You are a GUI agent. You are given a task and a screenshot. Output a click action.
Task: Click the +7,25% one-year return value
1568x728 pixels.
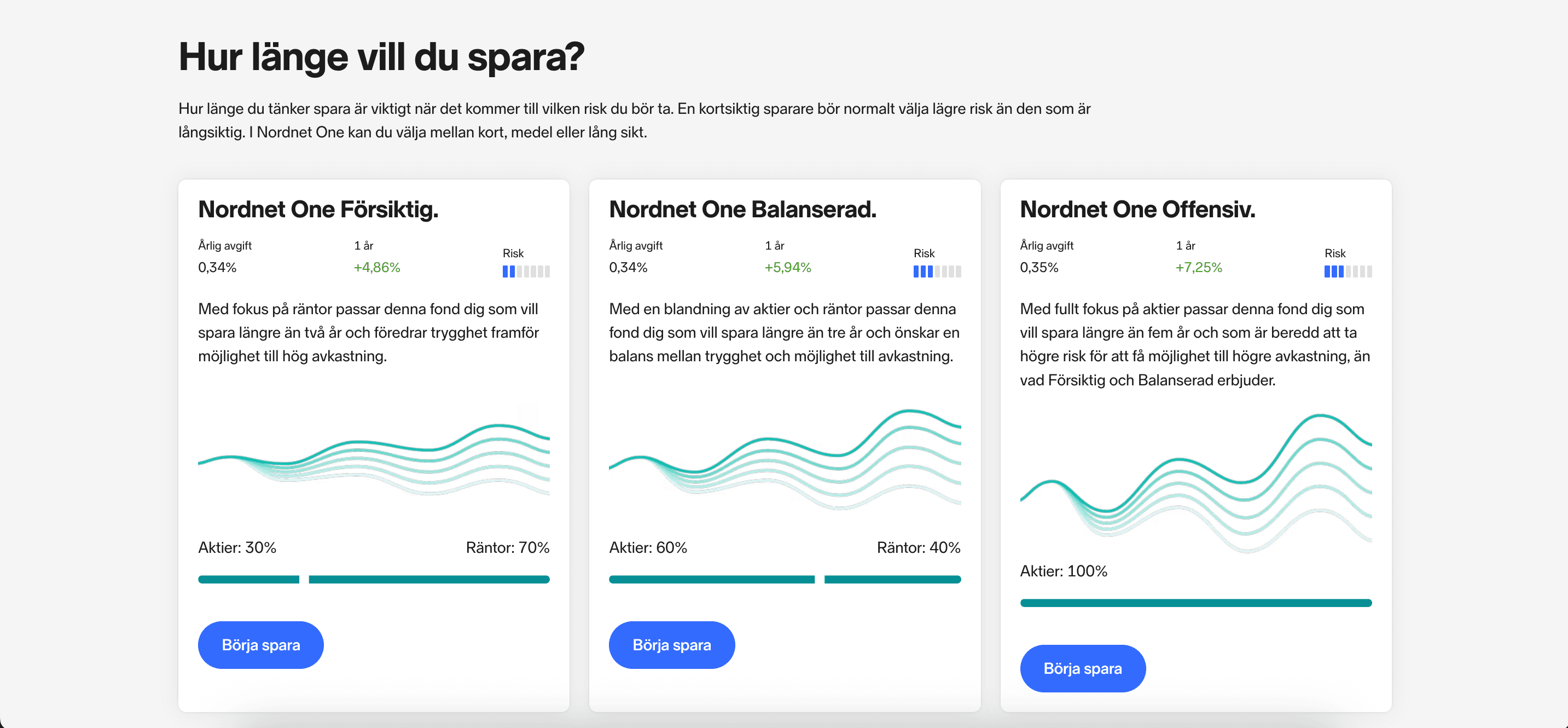point(1199,268)
